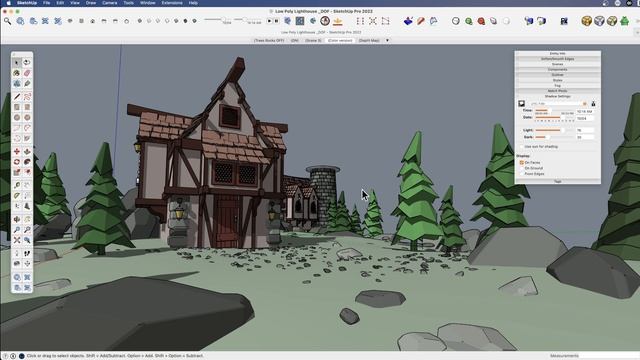Image resolution: width=640 pixels, height=360 pixels.
Task: Enable the On Ground checkbox
Action: point(522,168)
